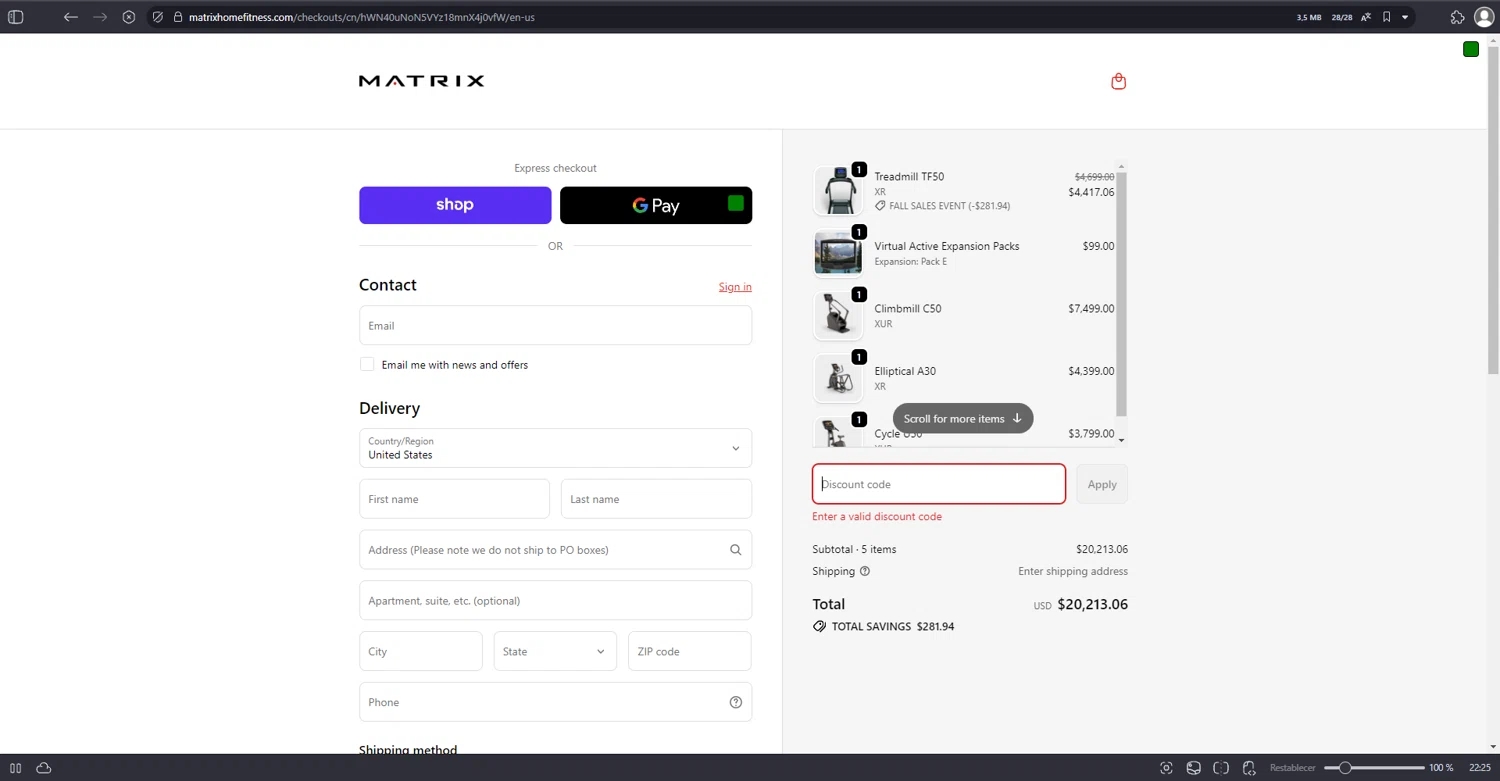Click the 'Enter a valid discount code' message

click(x=877, y=517)
